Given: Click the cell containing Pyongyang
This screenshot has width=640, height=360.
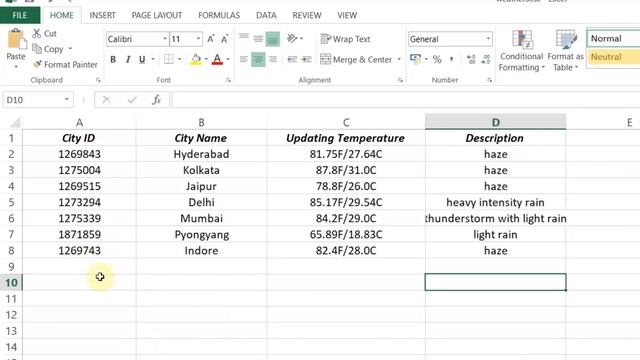Looking at the screenshot, I should 202,235.
